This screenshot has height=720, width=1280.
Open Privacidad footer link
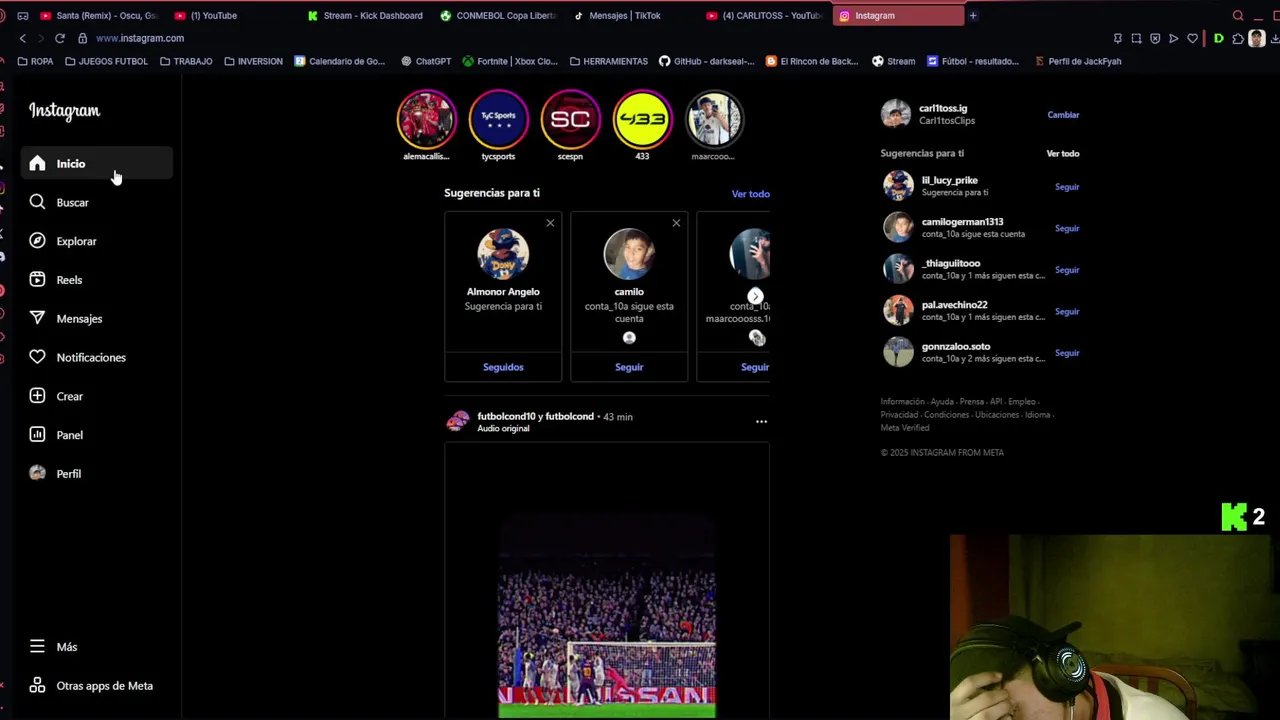(x=899, y=415)
